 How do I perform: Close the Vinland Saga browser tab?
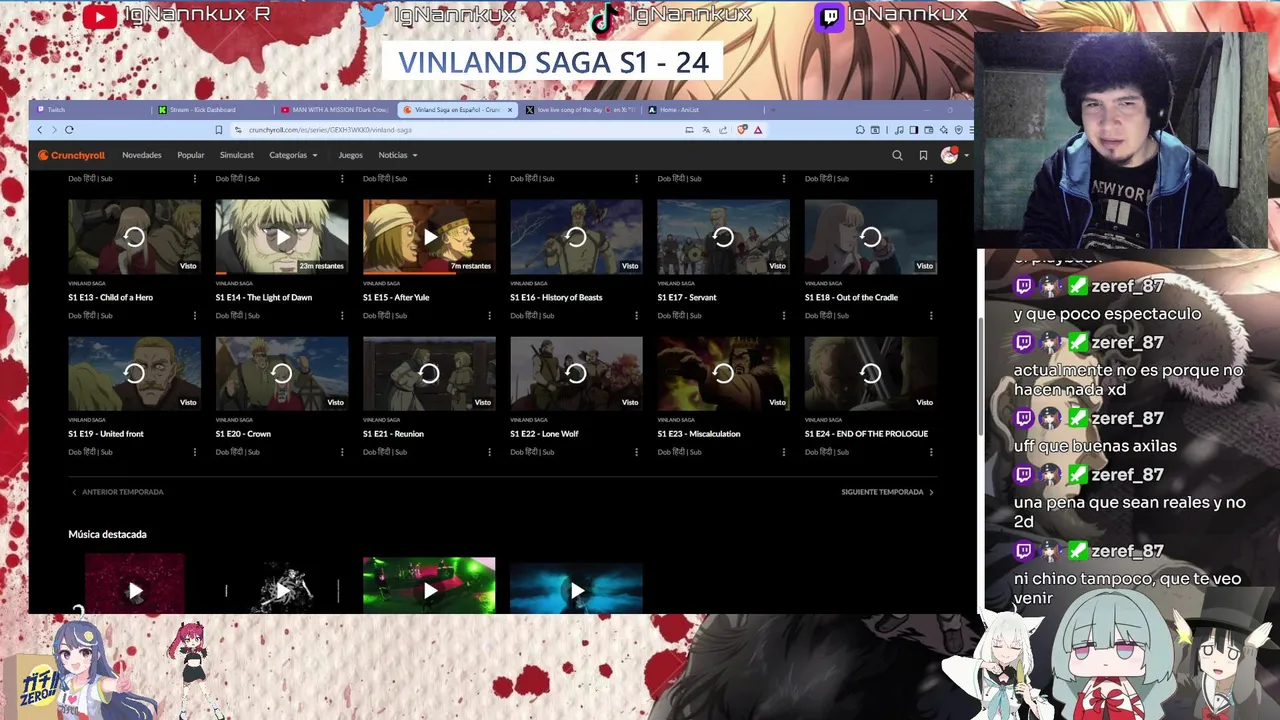tap(510, 110)
